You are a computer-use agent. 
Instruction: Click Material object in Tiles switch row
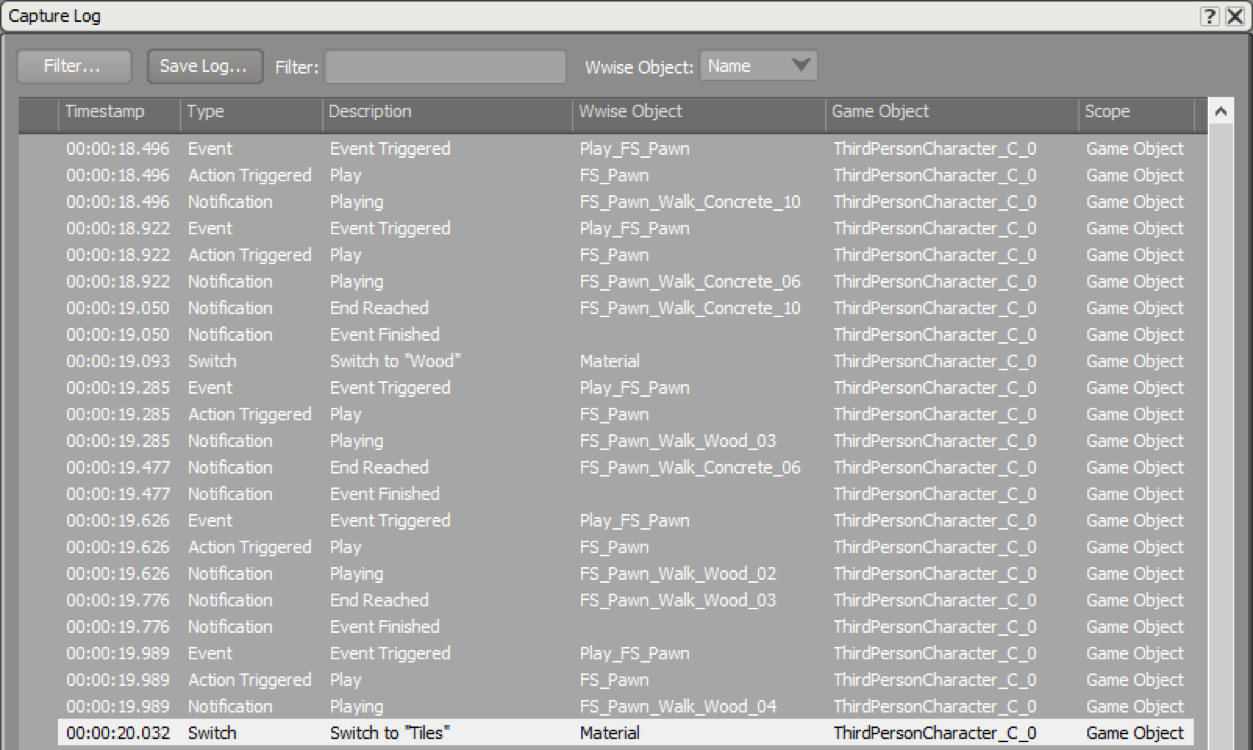[x=610, y=733]
